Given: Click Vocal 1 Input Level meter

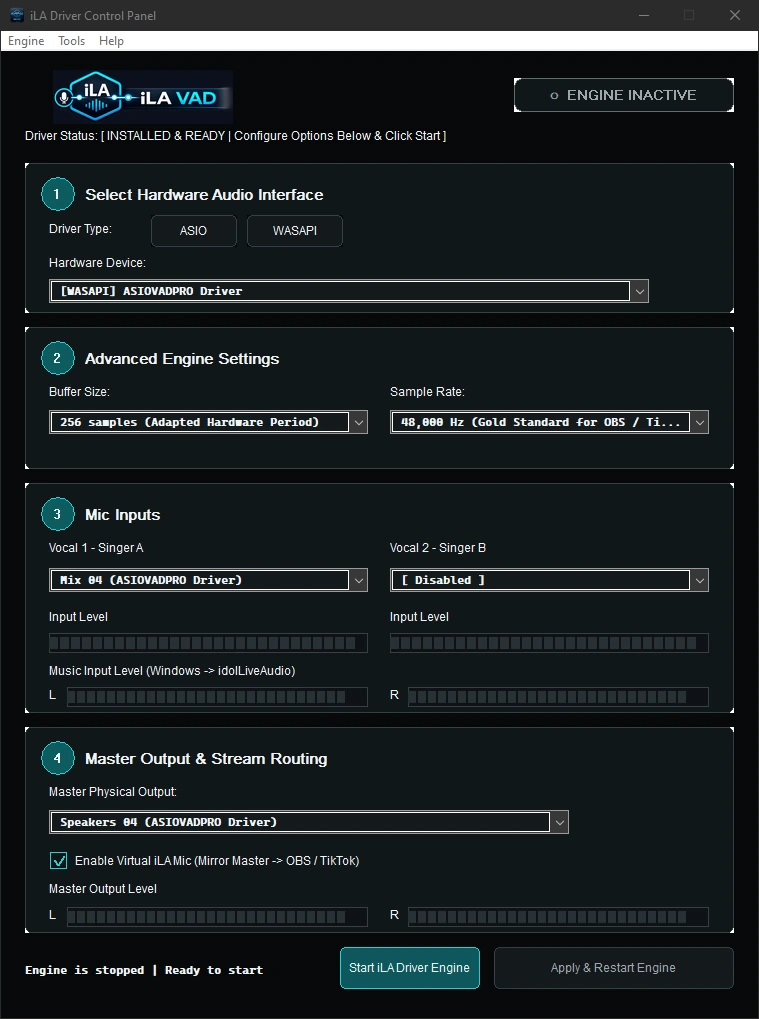Looking at the screenshot, I should pos(208,643).
